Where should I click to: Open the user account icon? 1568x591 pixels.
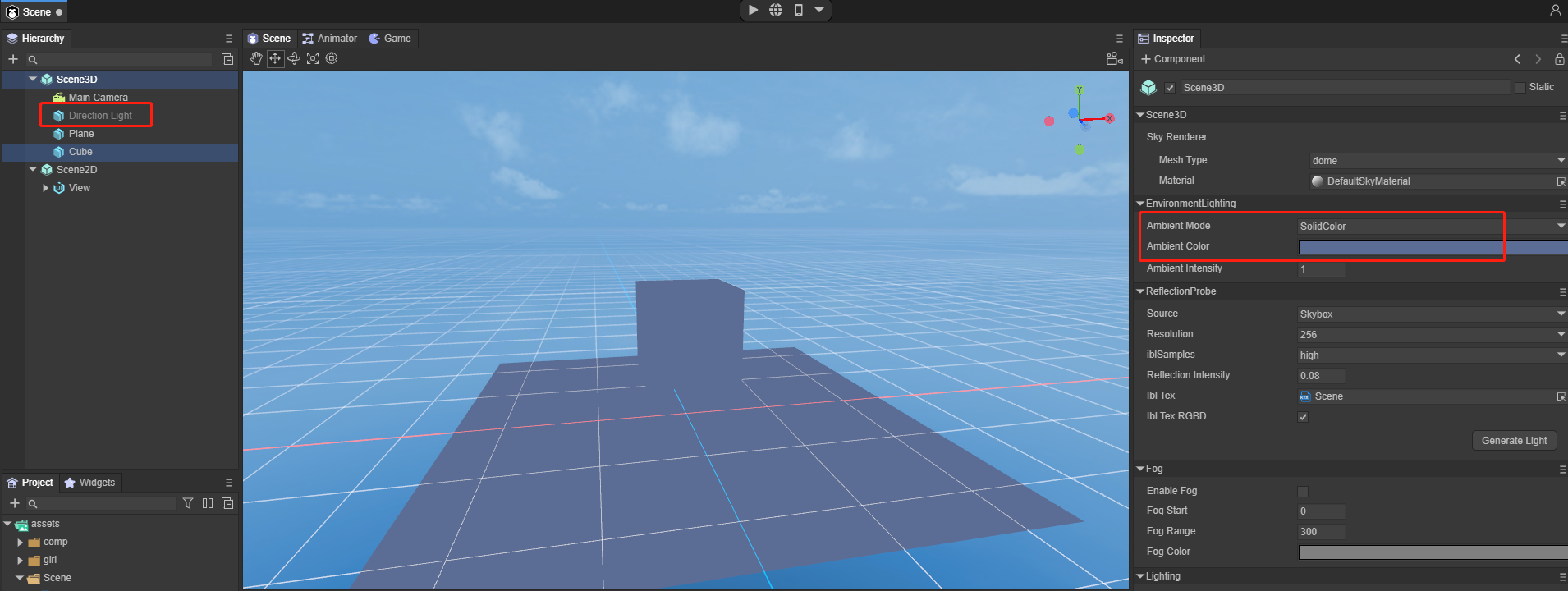click(1555, 11)
